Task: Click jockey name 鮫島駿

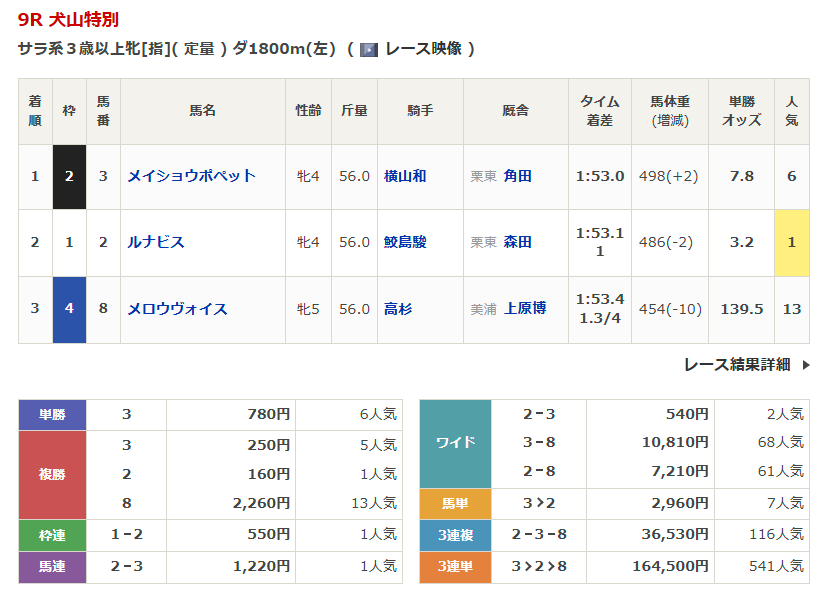Action: tap(405, 242)
